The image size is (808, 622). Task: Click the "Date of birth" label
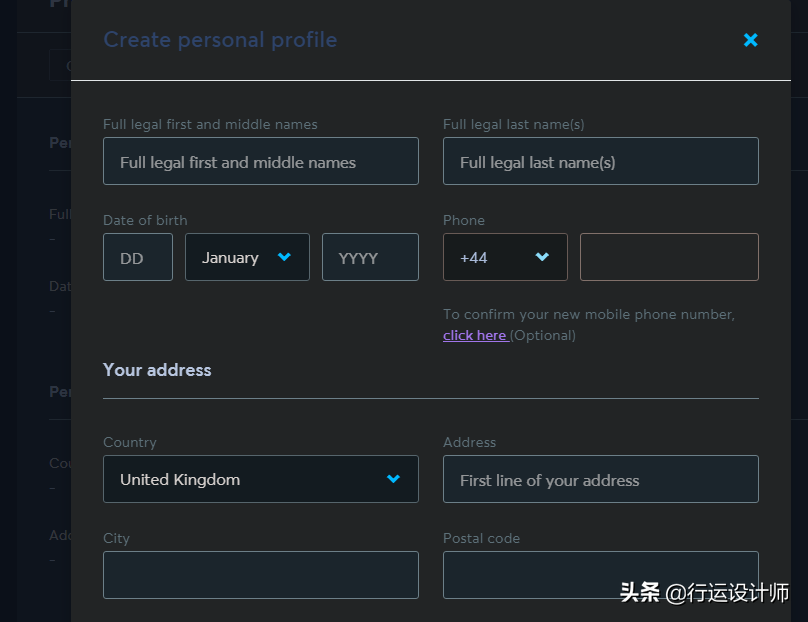tap(145, 220)
